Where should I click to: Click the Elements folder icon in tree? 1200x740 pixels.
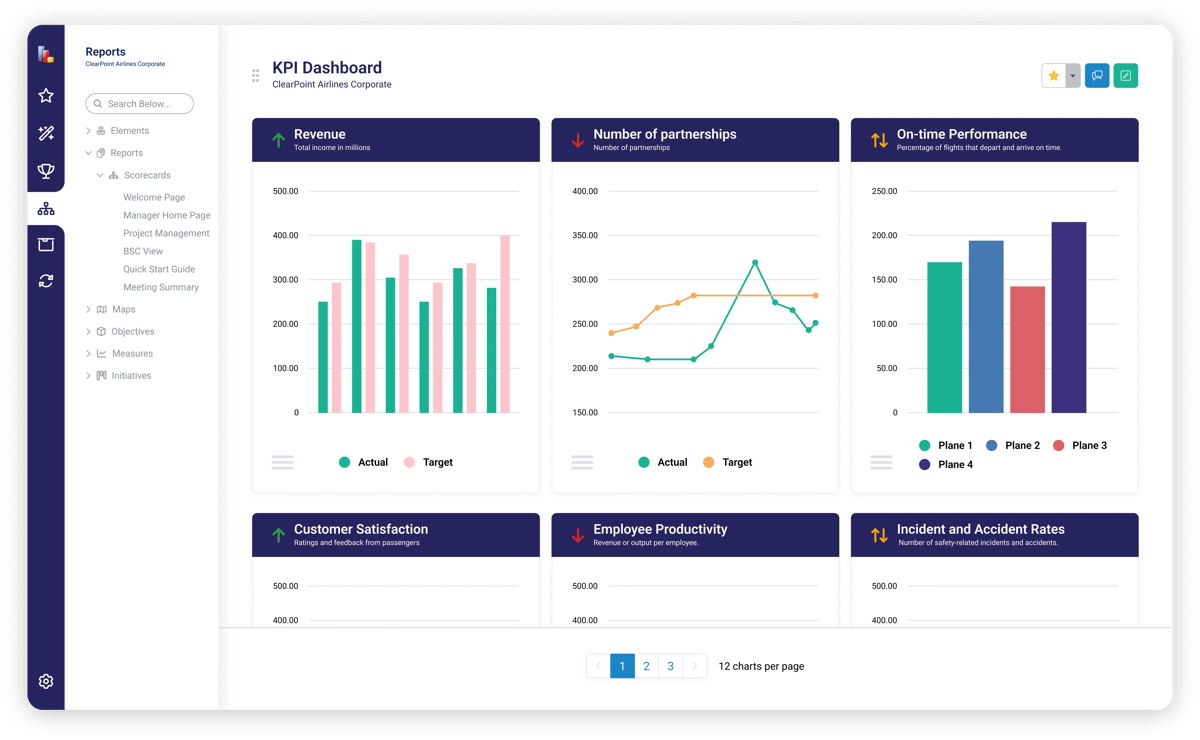pos(101,131)
